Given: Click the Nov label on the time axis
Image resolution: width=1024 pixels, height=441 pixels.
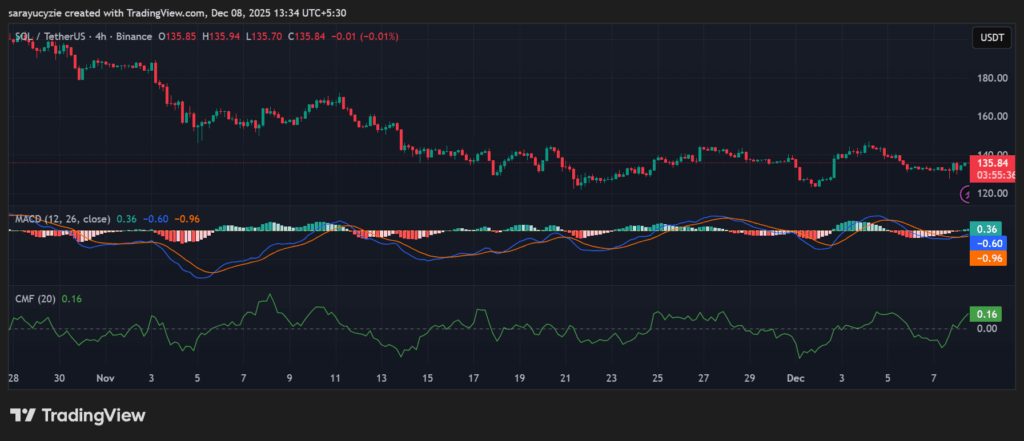Looking at the screenshot, I should (105, 380).
